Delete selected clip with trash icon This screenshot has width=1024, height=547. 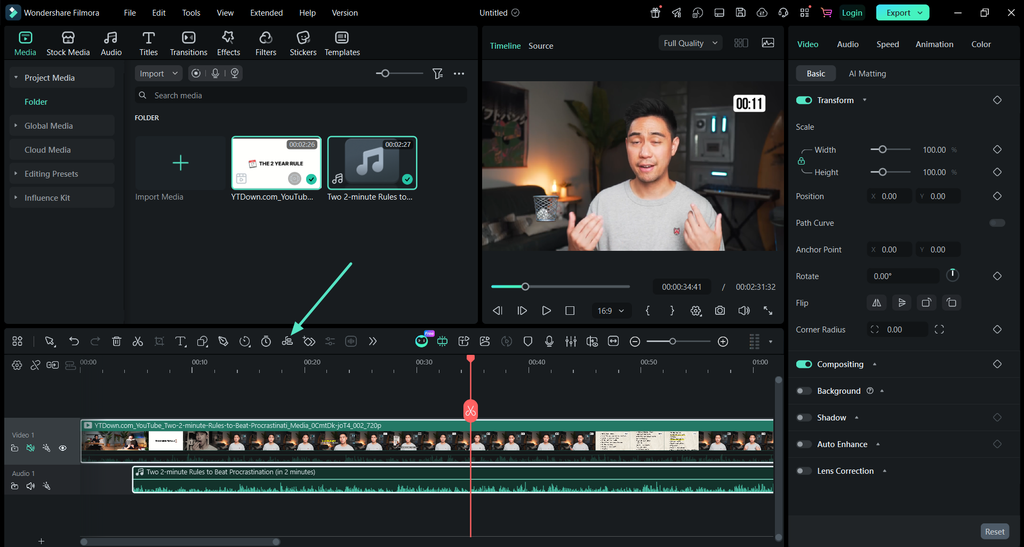click(116, 341)
